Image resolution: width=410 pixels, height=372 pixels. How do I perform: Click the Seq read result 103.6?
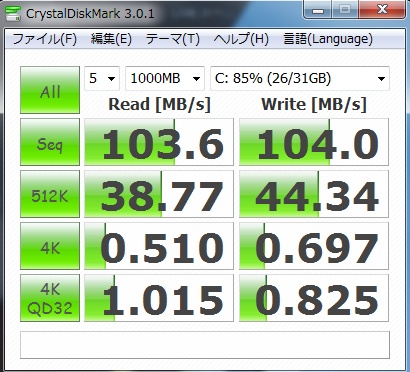(x=159, y=142)
